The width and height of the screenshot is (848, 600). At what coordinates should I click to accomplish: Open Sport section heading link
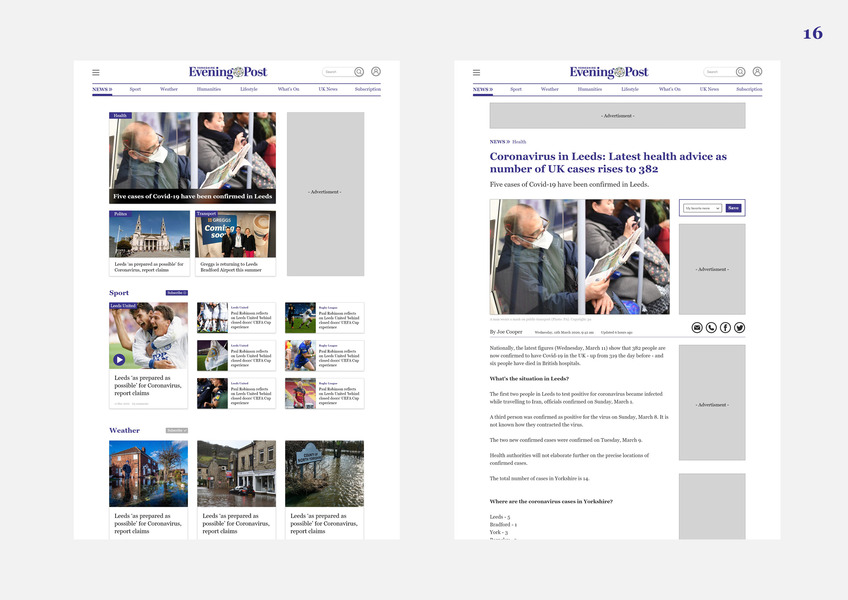tap(119, 293)
